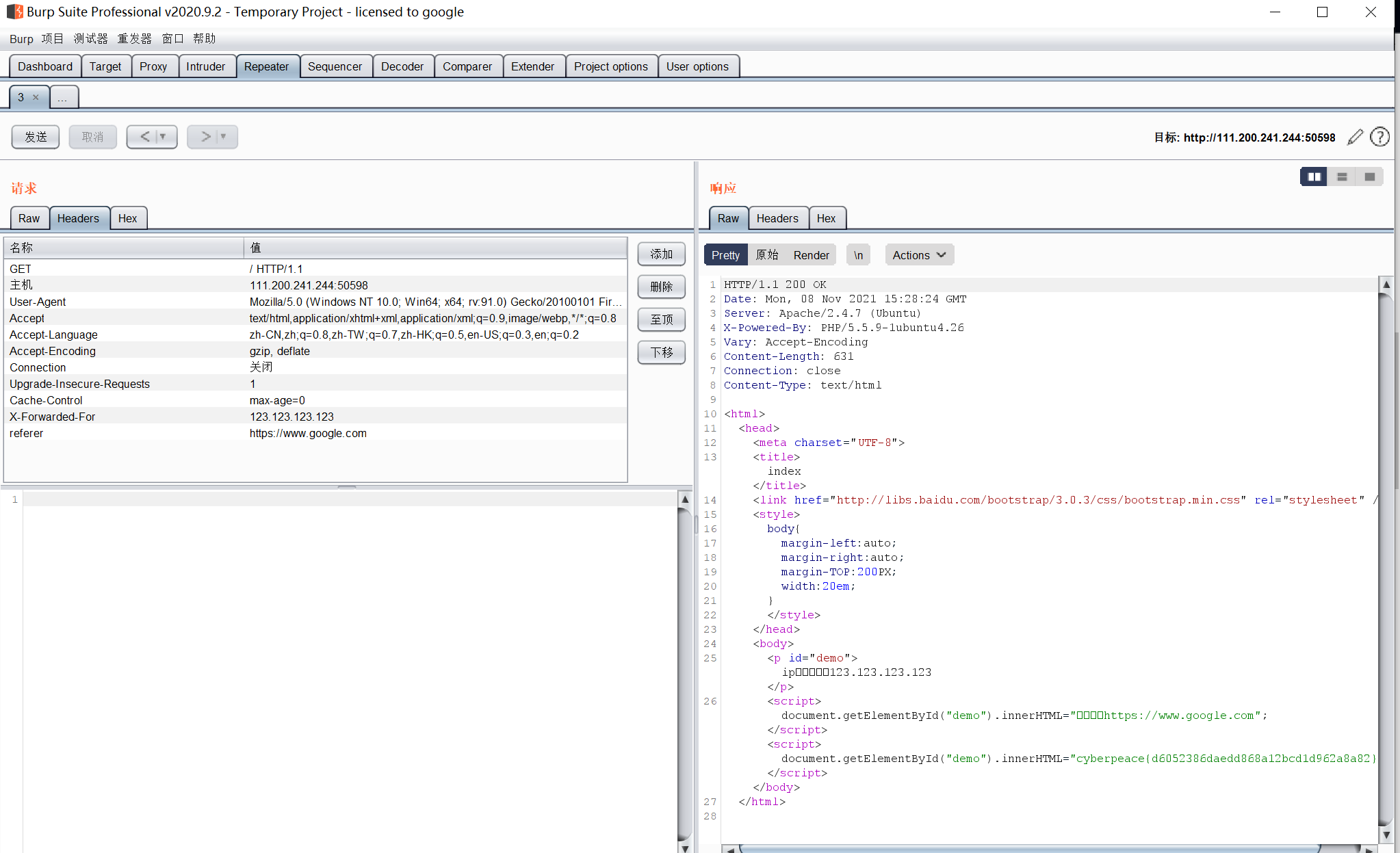The width and height of the screenshot is (1400, 853).
Task: Select 原始 raw response view
Action: pyautogui.click(x=766, y=255)
